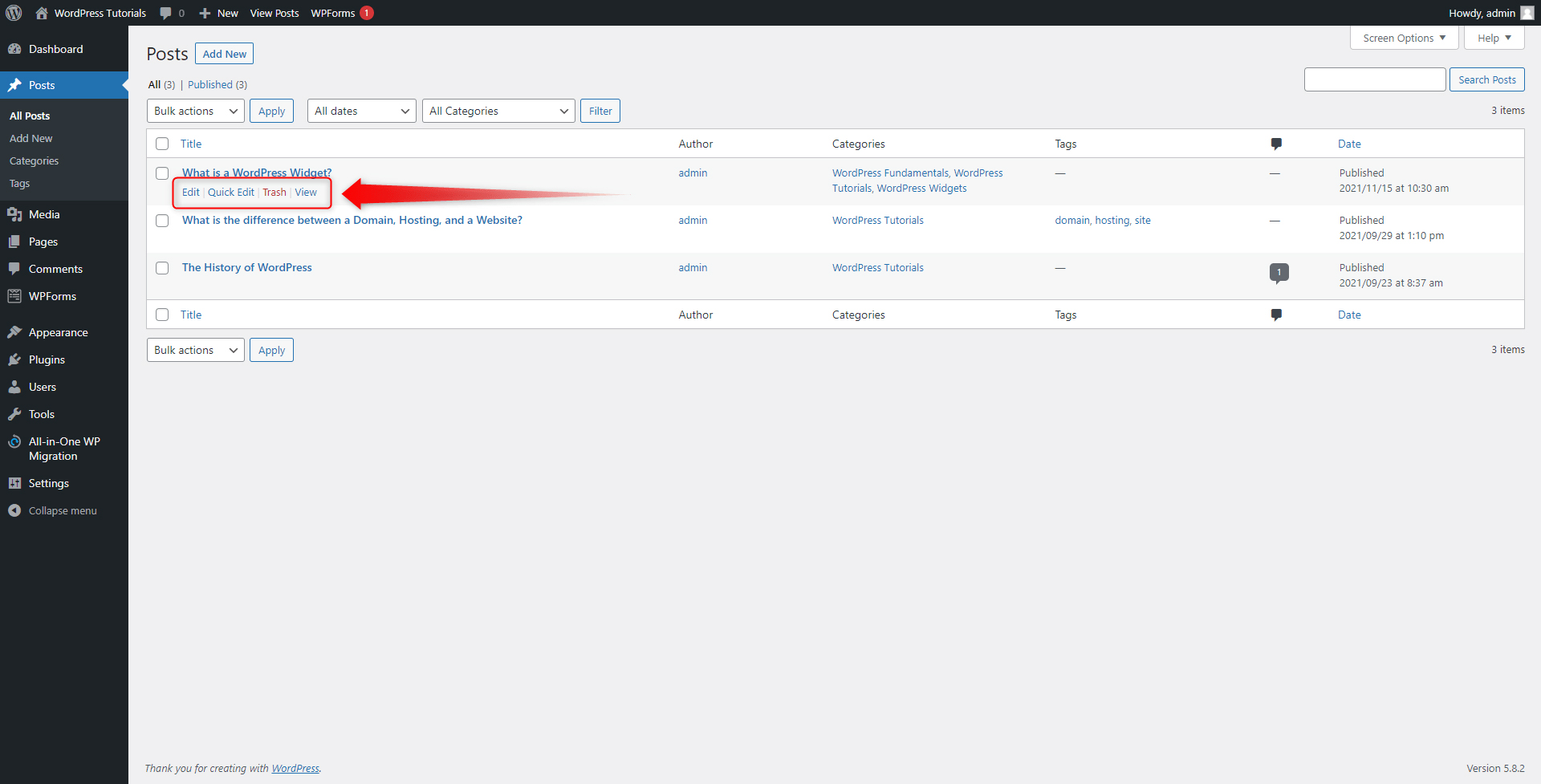Open the comments bubble icon in admin bar

coord(165,13)
